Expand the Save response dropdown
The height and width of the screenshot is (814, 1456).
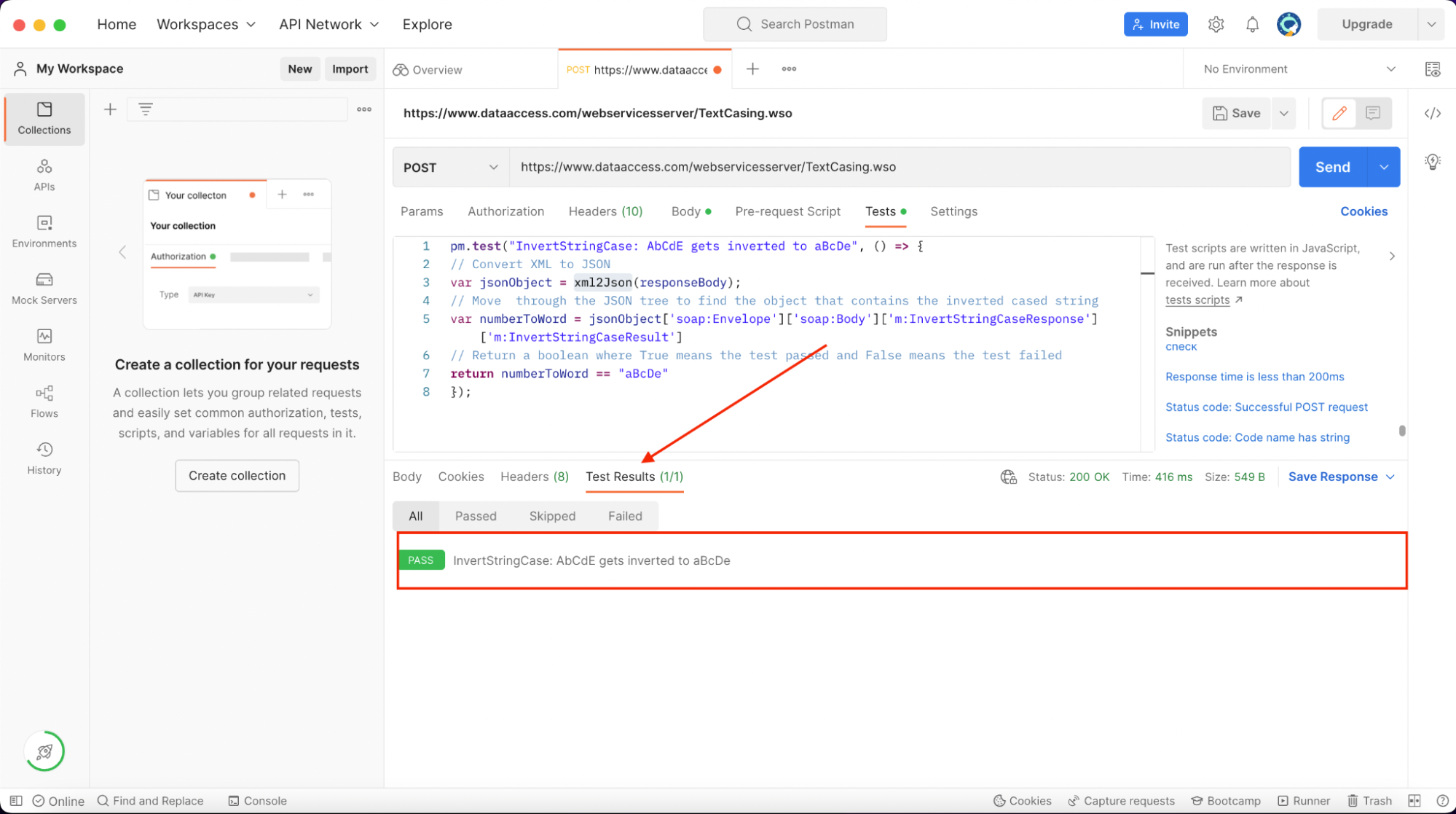click(1393, 476)
